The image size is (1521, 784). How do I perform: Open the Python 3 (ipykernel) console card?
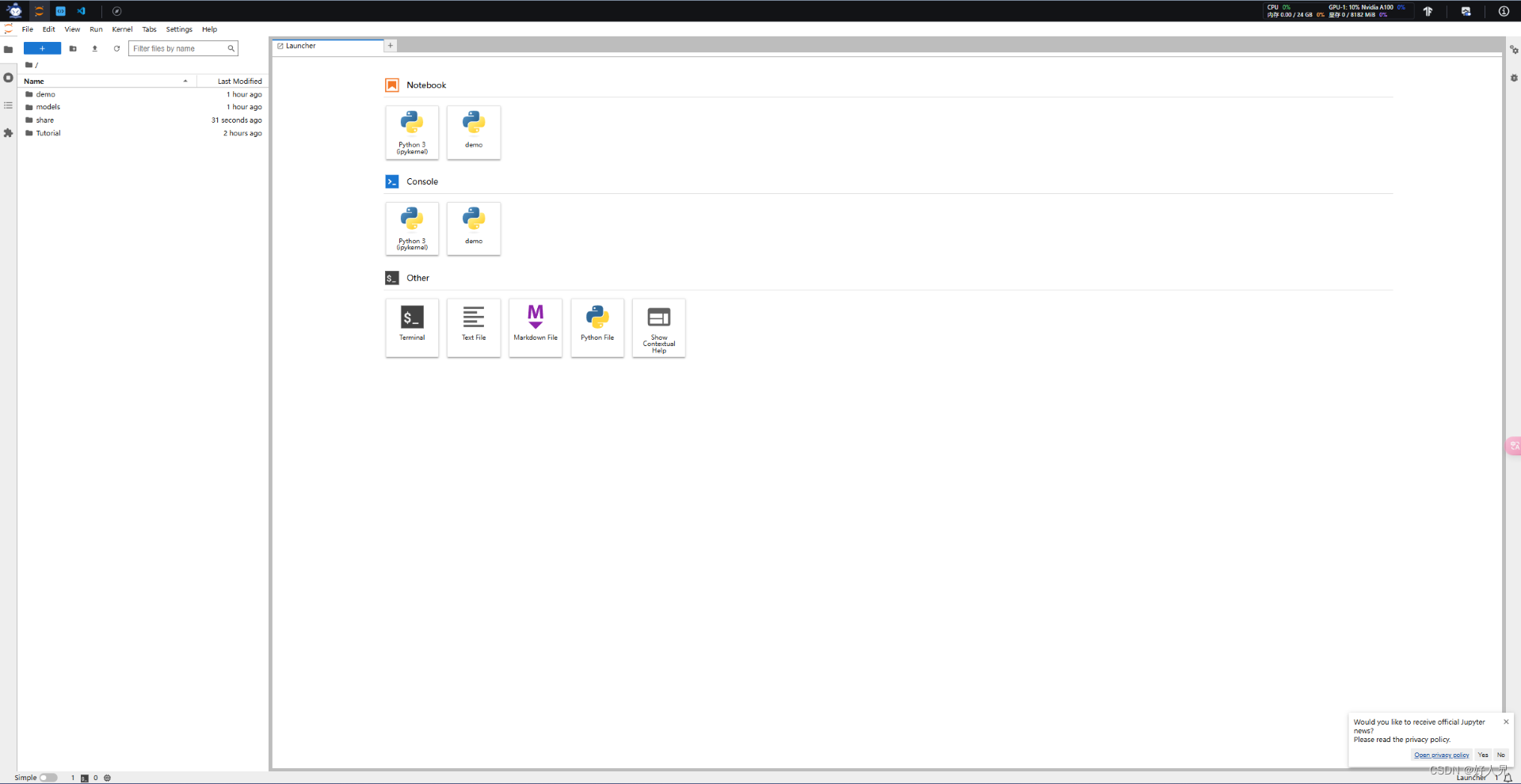tap(412, 229)
